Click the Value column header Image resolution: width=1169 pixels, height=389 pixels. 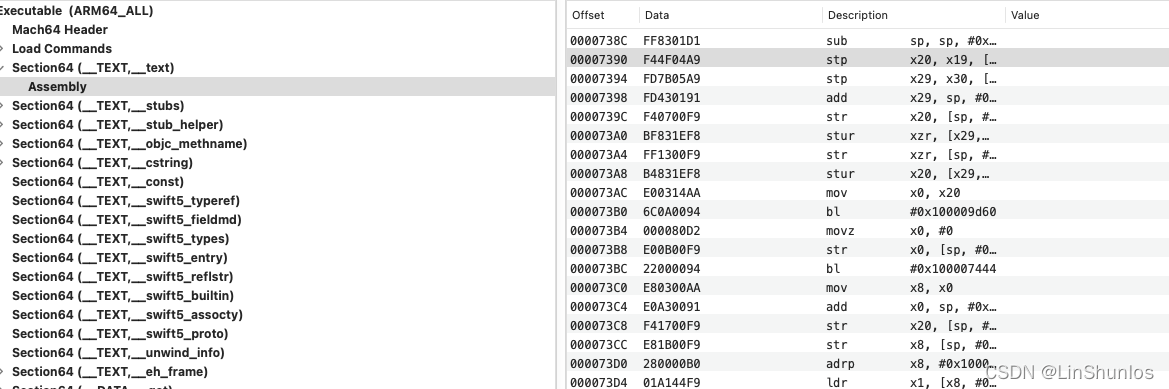tap(1025, 15)
